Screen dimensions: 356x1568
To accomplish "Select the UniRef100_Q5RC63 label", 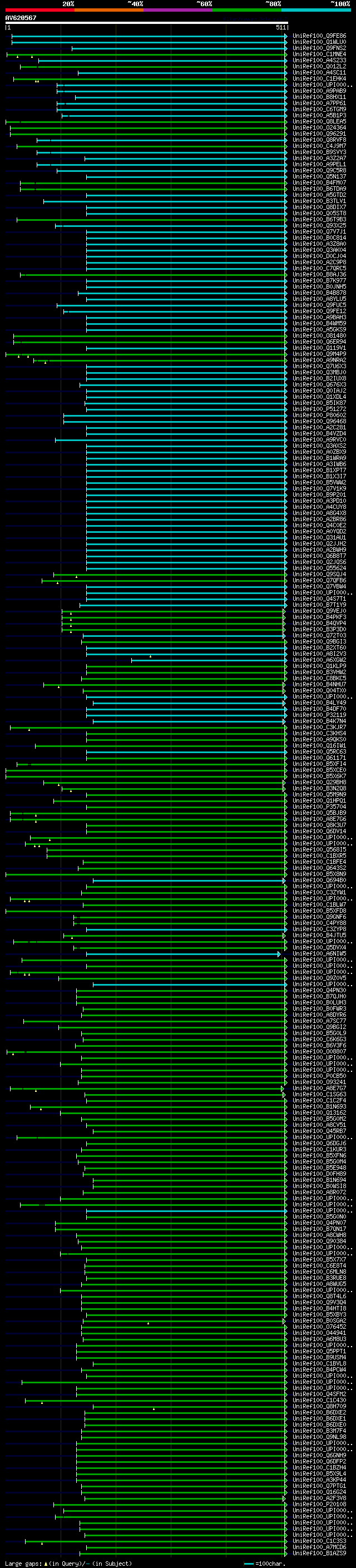I will 319,752.
